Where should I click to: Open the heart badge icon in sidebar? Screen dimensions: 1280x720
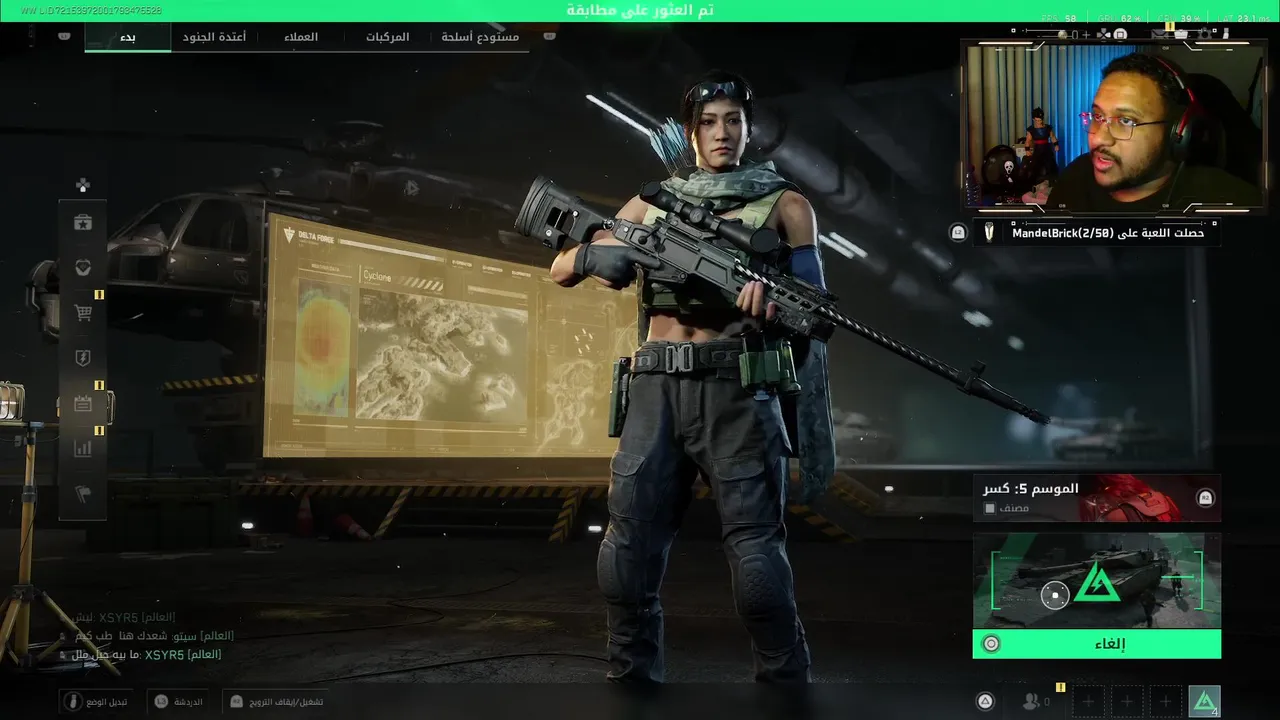pos(83,267)
